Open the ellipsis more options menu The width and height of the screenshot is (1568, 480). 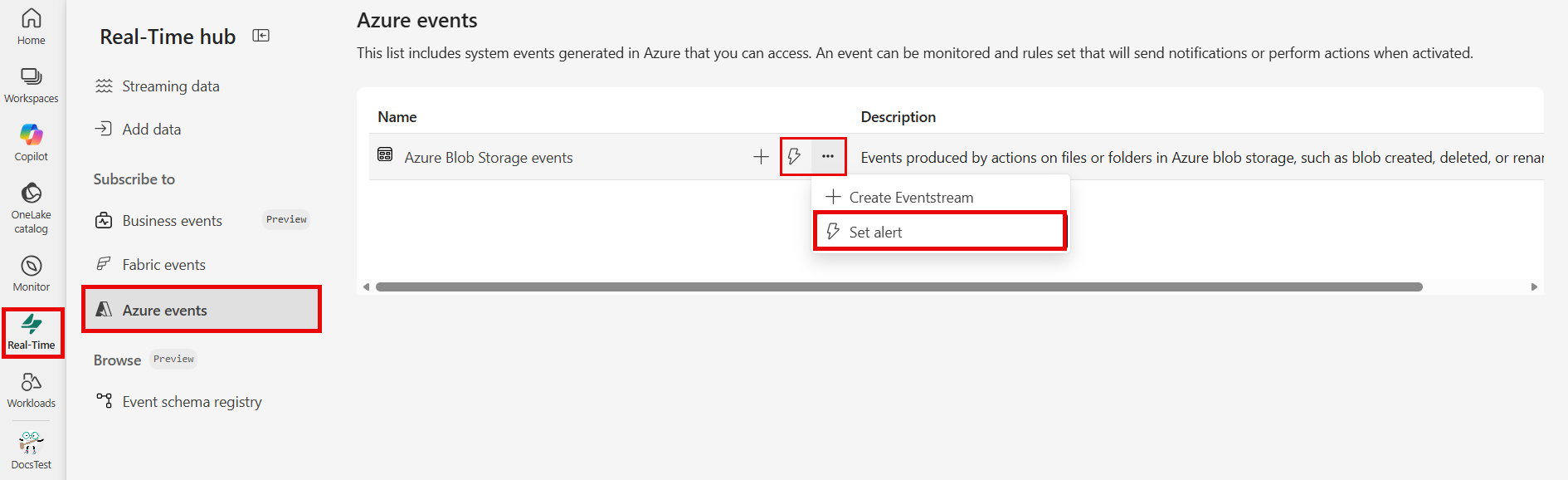[828, 156]
